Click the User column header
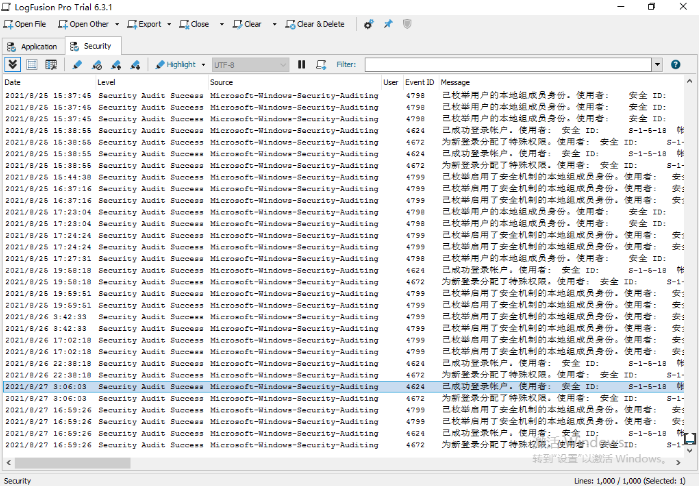This screenshot has height=486, width=699. tap(392, 82)
